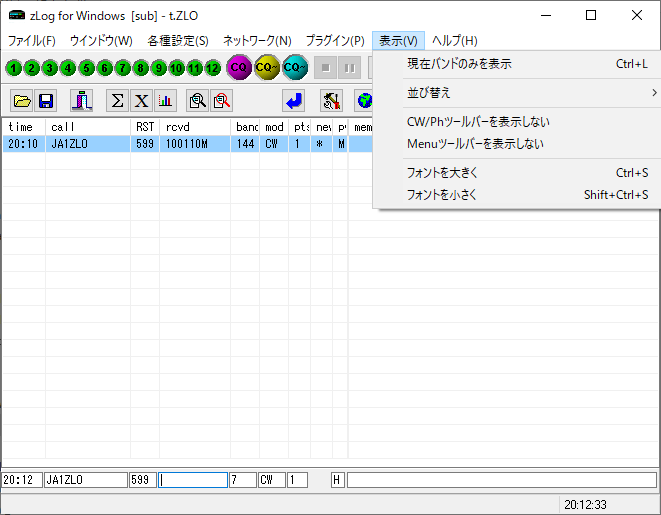Click green CW memory button 5
Screen dimensions: 661x515
click(x=86, y=68)
